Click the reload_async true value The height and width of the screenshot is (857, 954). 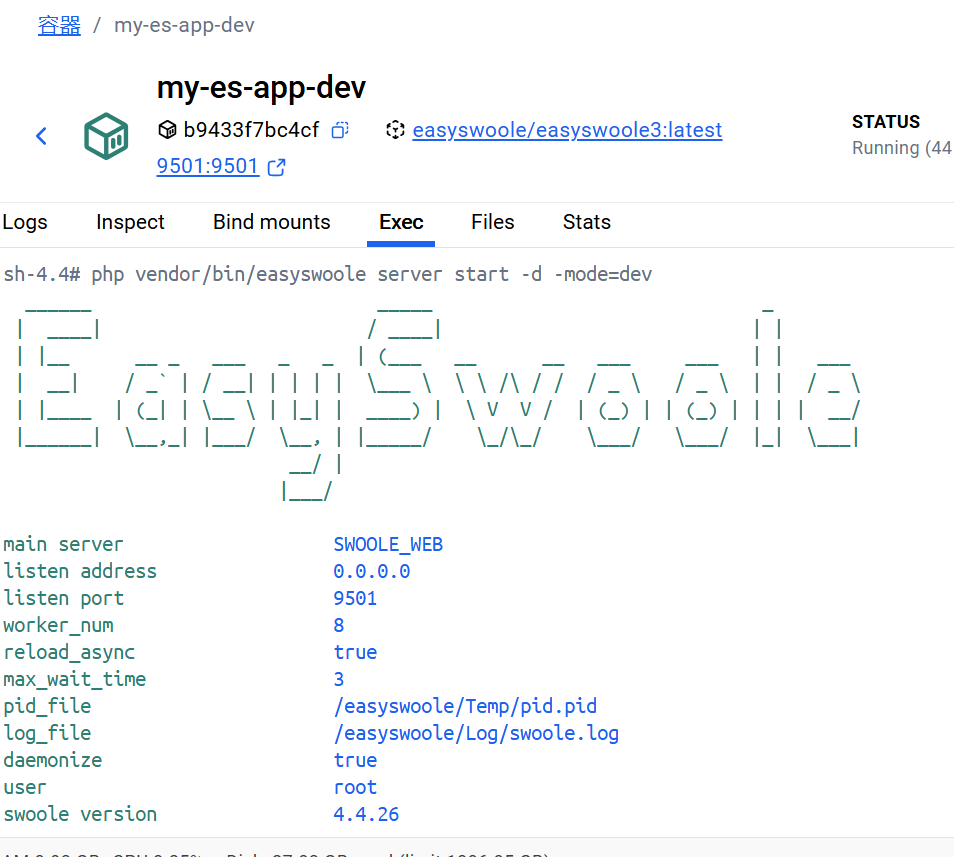[355, 652]
